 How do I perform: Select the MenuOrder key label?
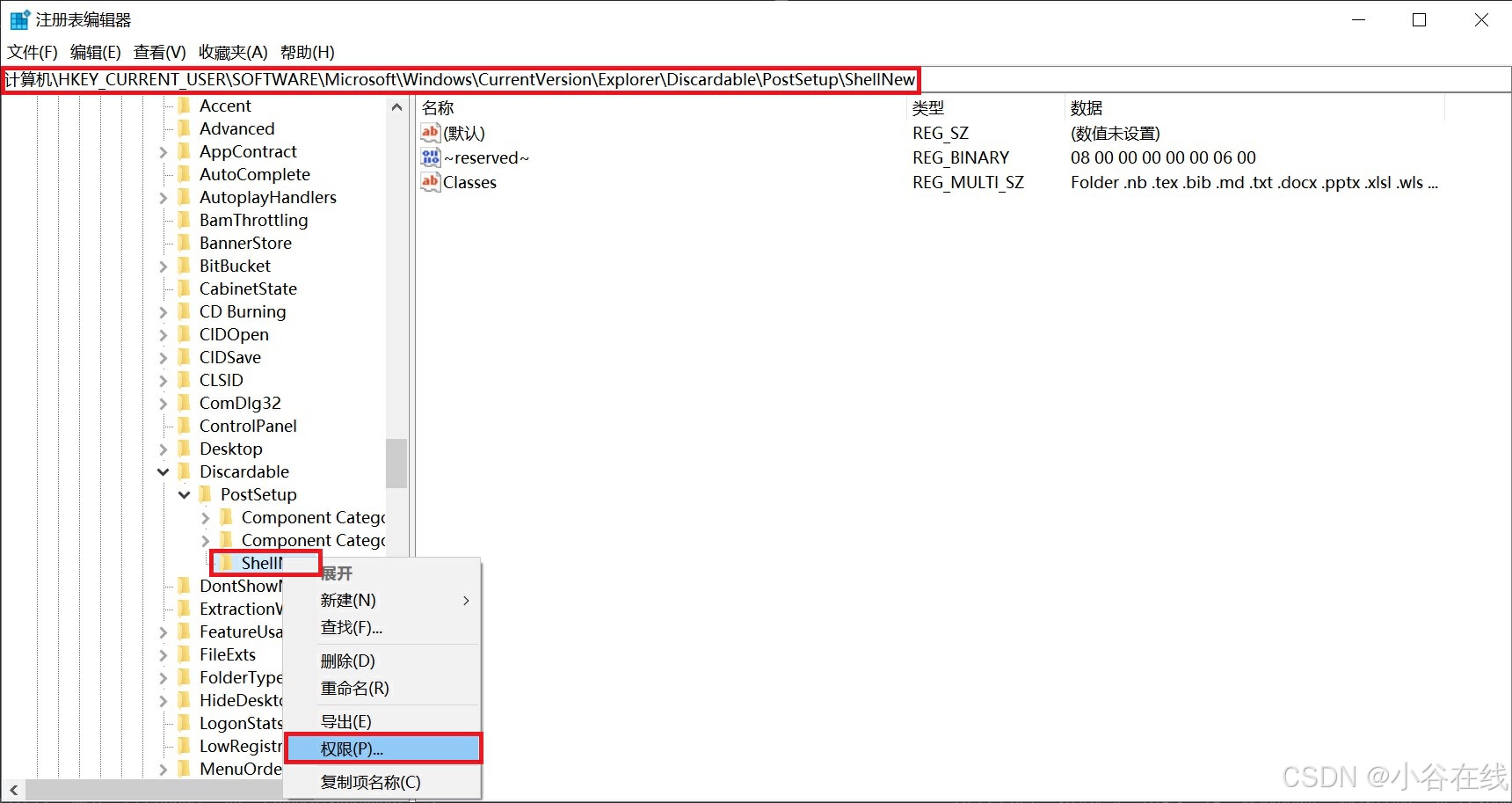pos(241,769)
